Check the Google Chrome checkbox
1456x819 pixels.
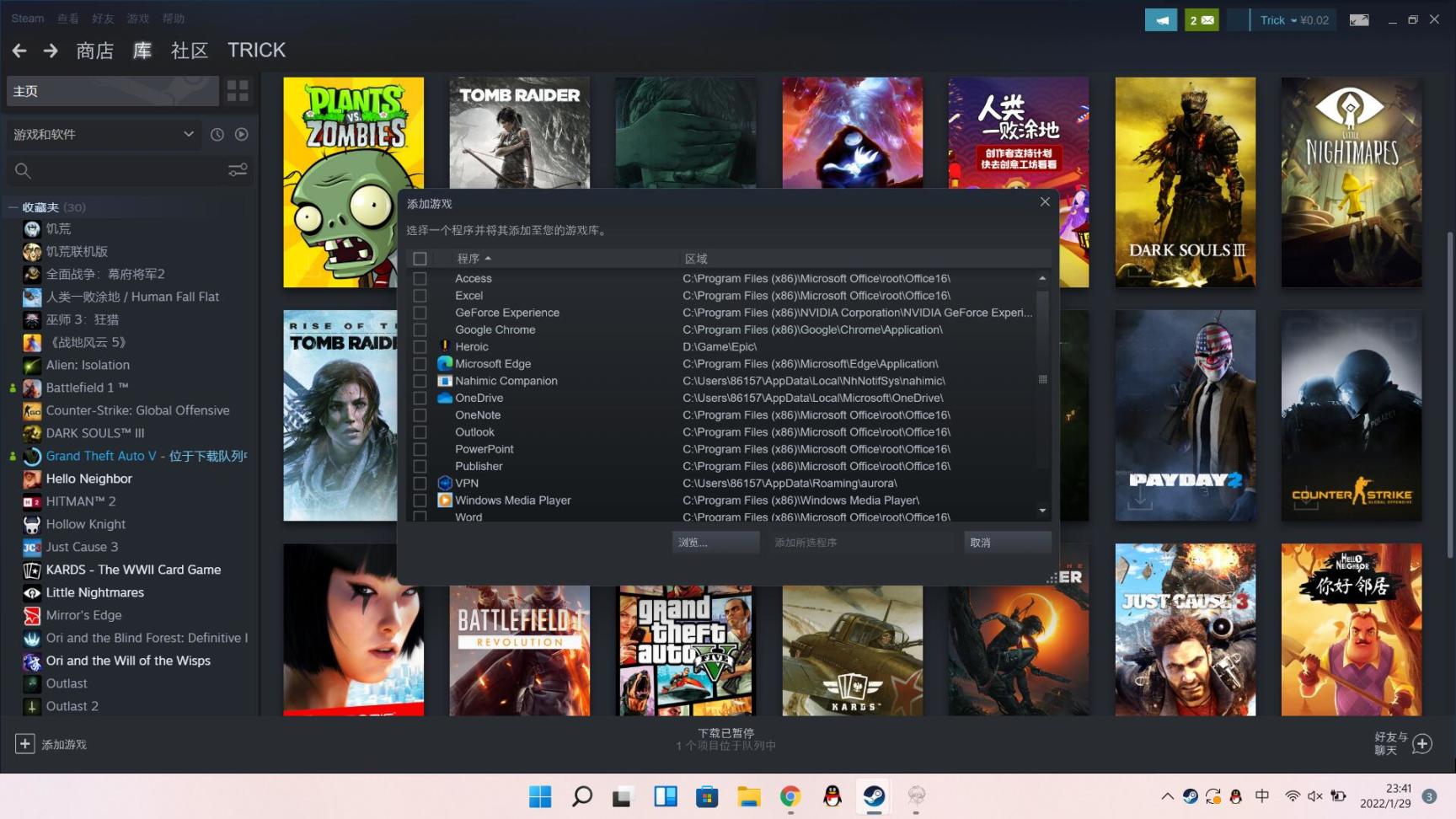click(420, 329)
